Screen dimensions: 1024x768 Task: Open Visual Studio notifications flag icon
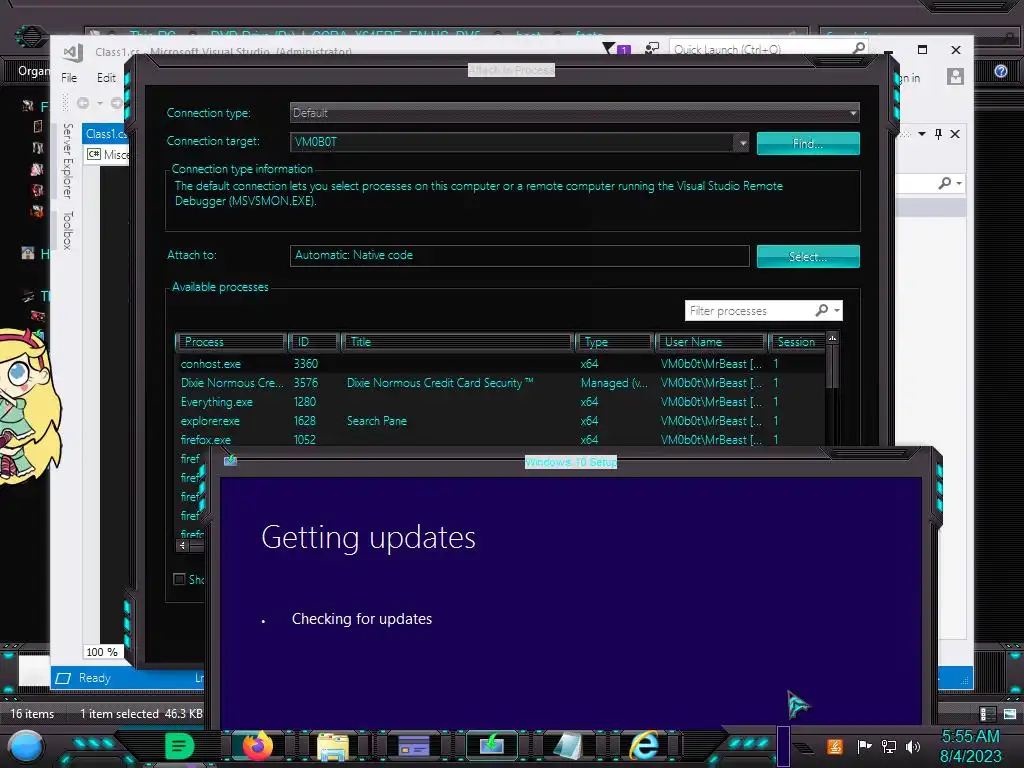click(616, 48)
